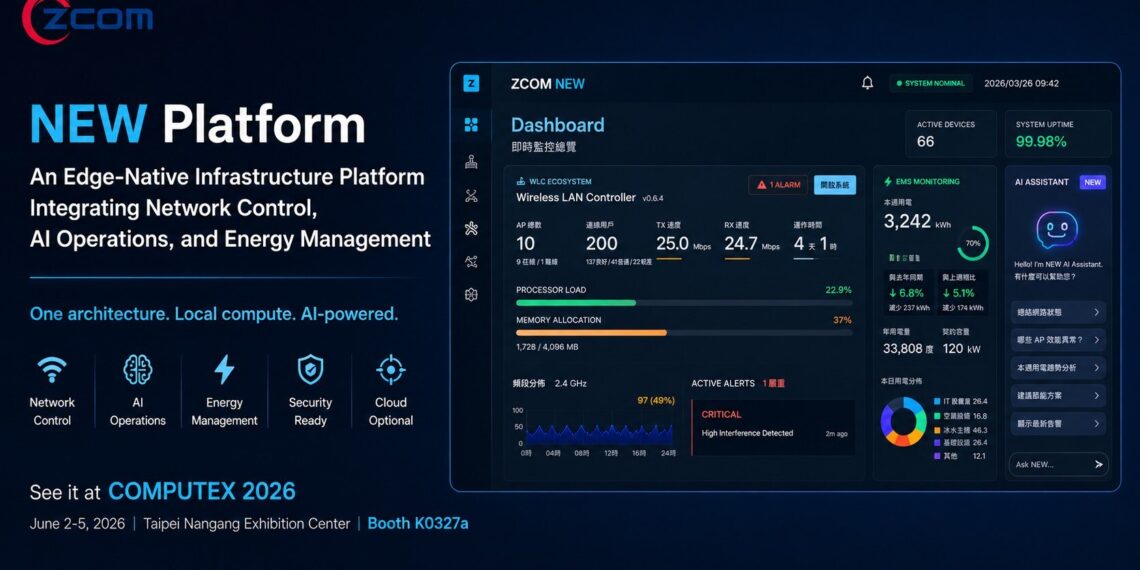
Task: Open the crossed-nodes network icon in sidebar
Action: click(471, 196)
